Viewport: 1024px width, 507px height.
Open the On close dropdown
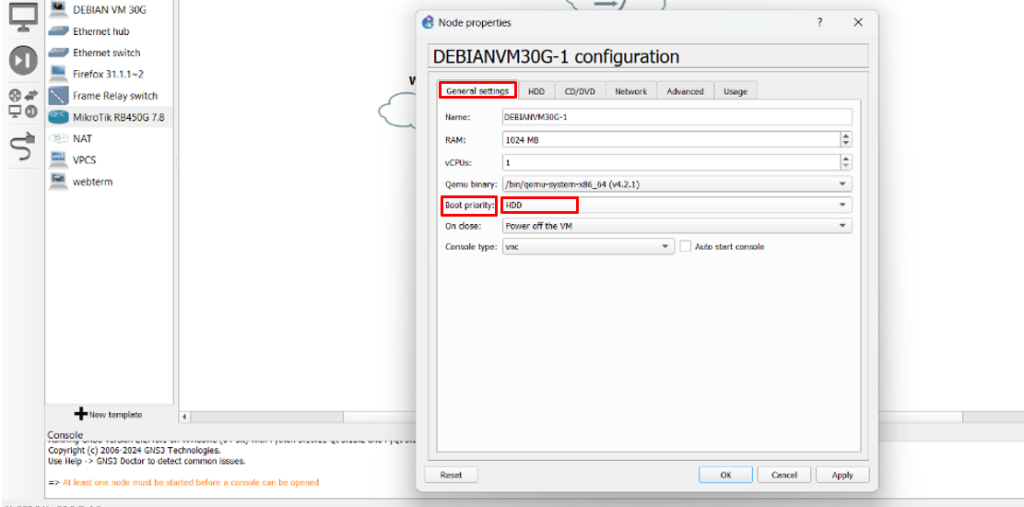[845, 226]
